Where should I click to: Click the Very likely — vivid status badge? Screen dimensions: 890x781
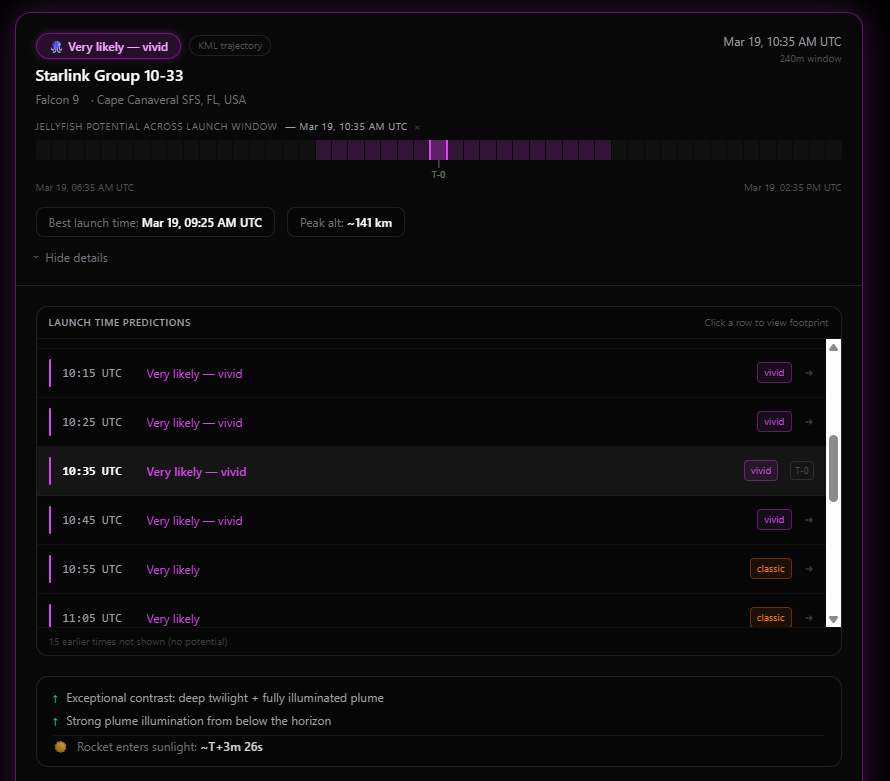pyautogui.click(x=108, y=47)
